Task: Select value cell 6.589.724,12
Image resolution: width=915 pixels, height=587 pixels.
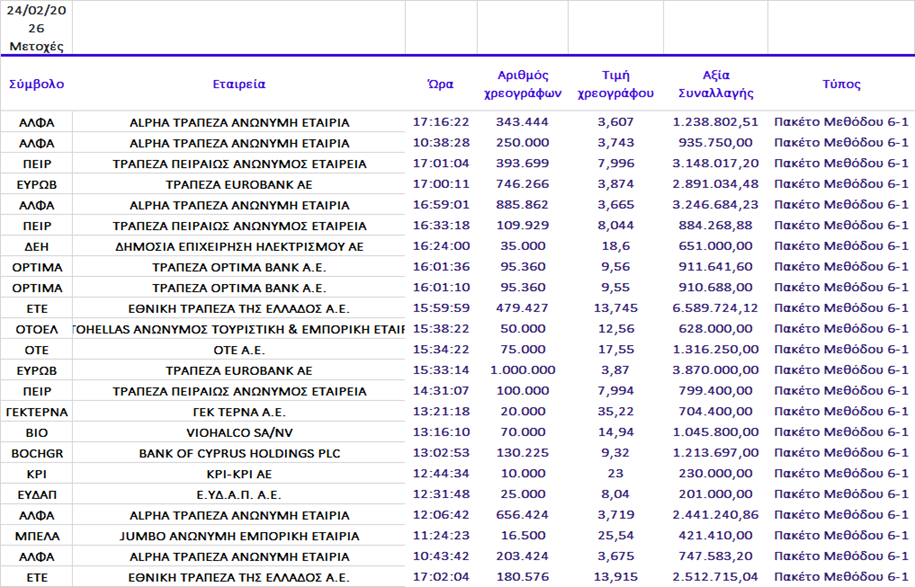Action: click(x=715, y=308)
